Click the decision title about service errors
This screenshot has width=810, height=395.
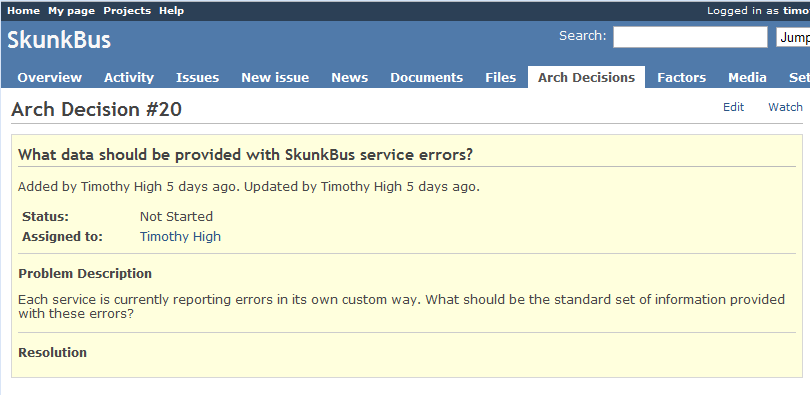click(245, 155)
